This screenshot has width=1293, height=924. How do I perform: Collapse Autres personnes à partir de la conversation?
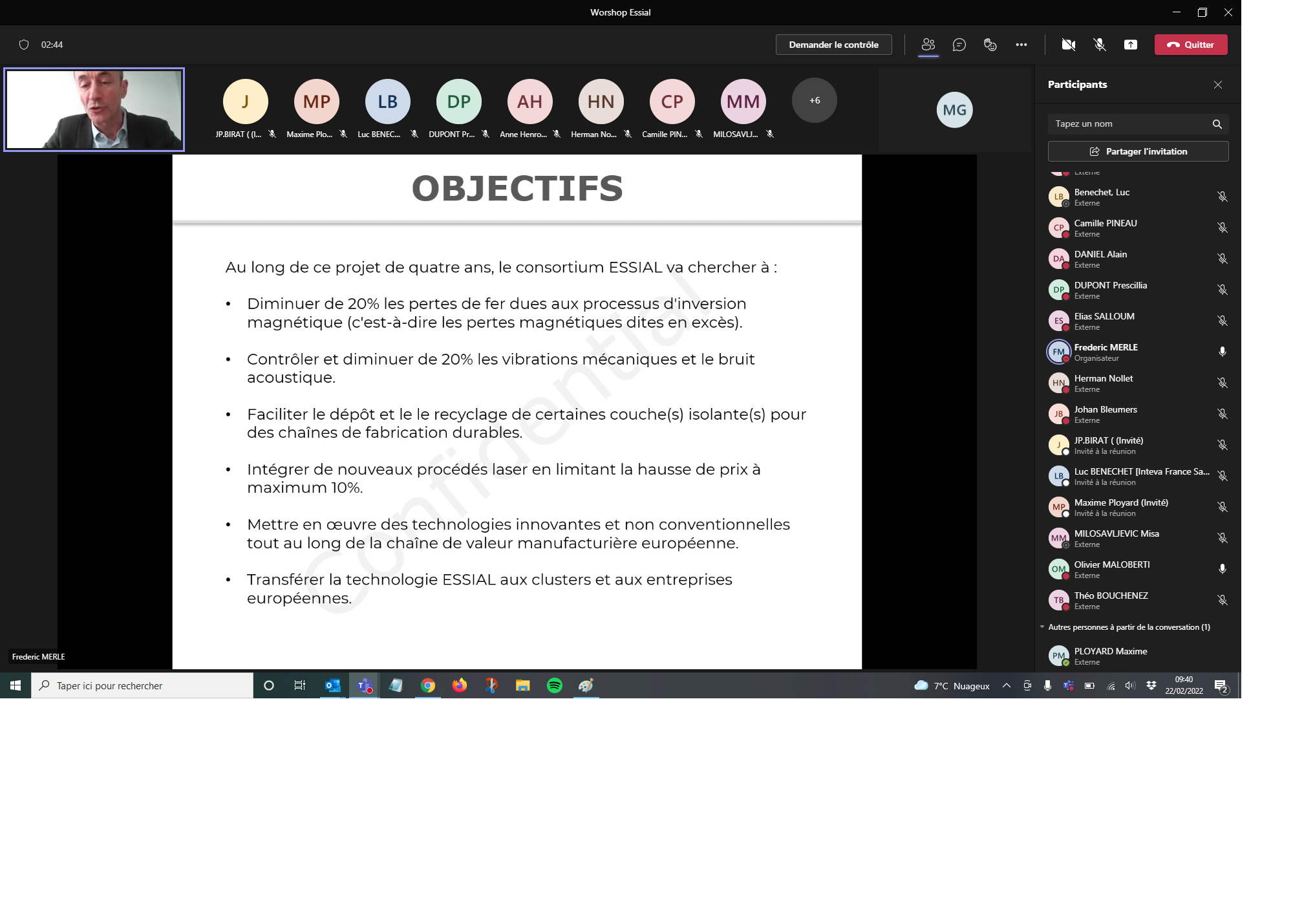[1042, 627]
